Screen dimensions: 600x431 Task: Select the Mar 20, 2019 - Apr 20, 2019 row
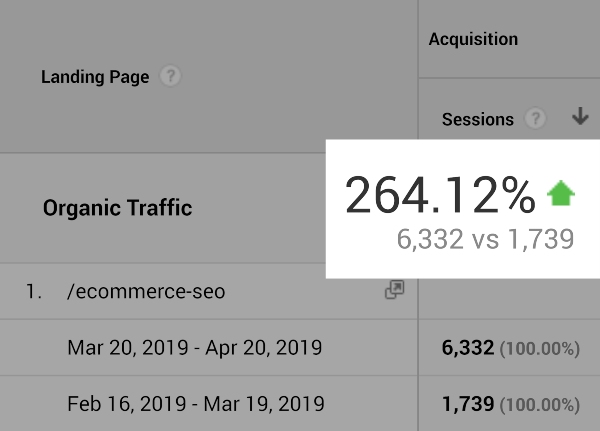[x=194, y=348]
